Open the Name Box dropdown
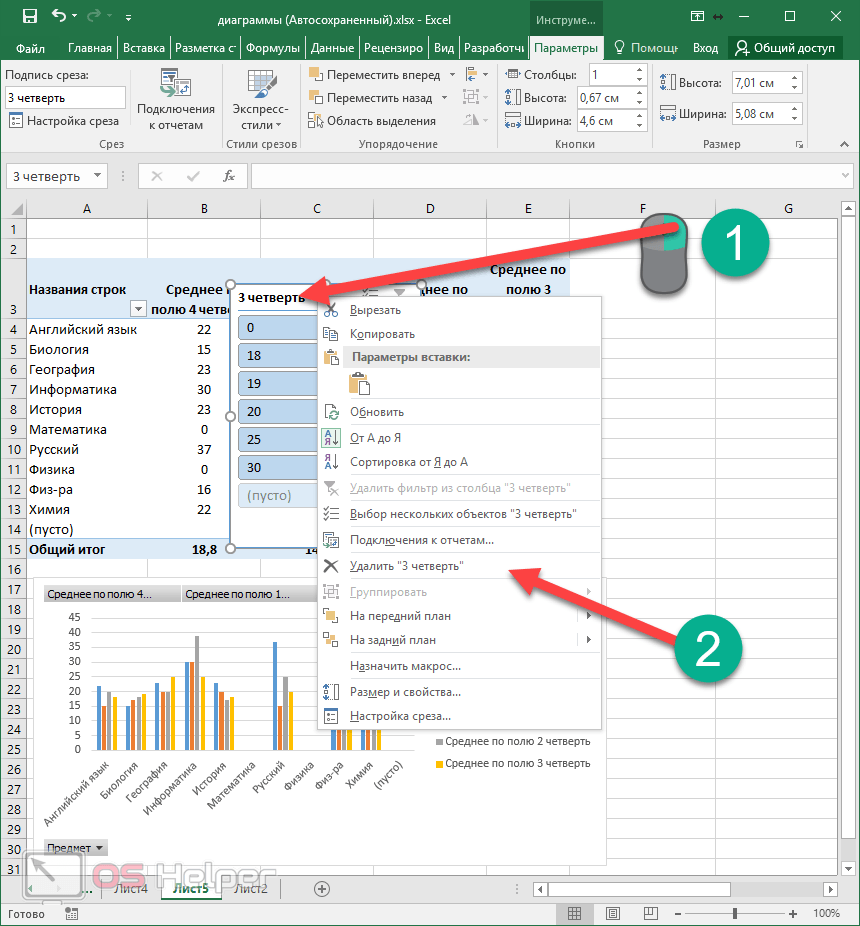 [97, 176]
